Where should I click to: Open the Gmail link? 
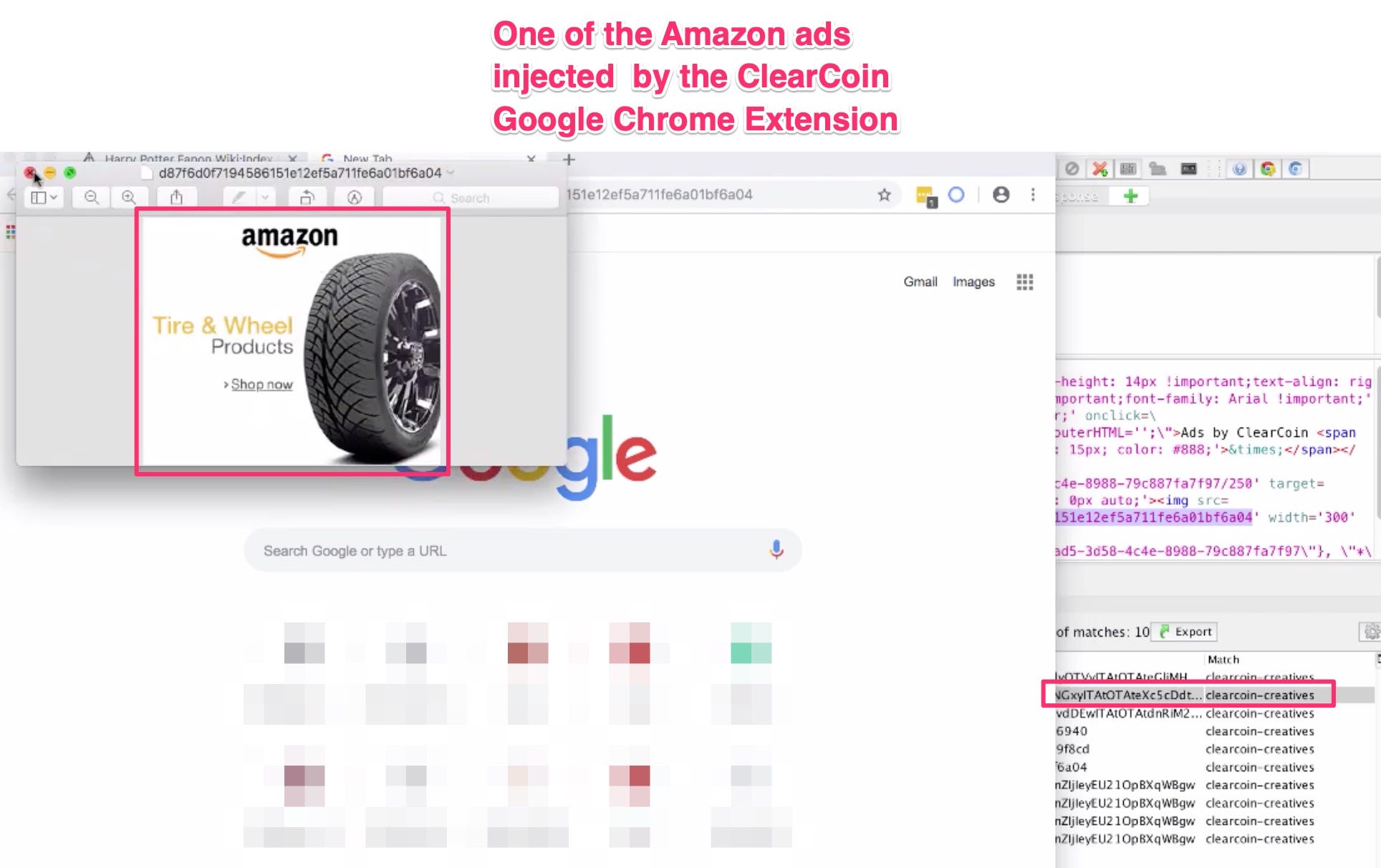point(920,281)
